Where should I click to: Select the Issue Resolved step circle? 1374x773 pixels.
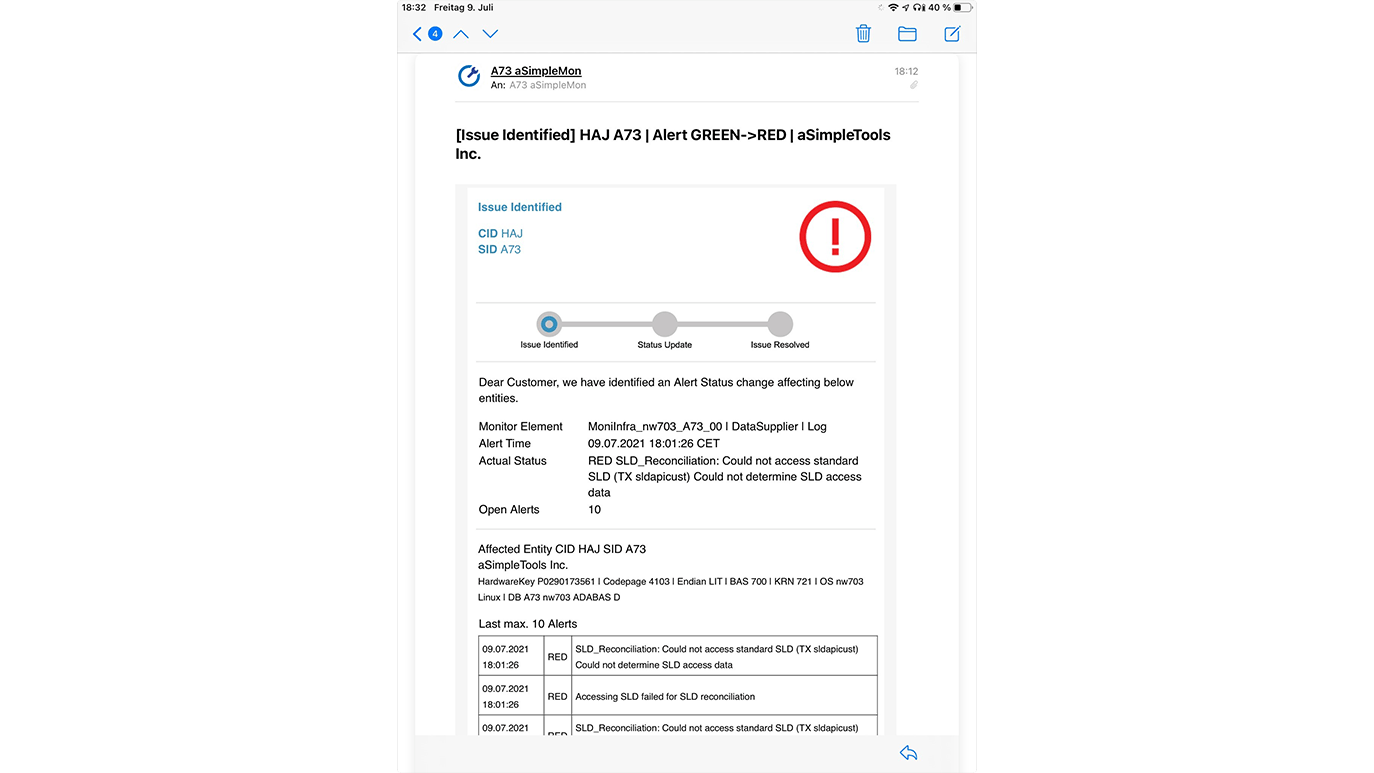click(x=780, y=324)
